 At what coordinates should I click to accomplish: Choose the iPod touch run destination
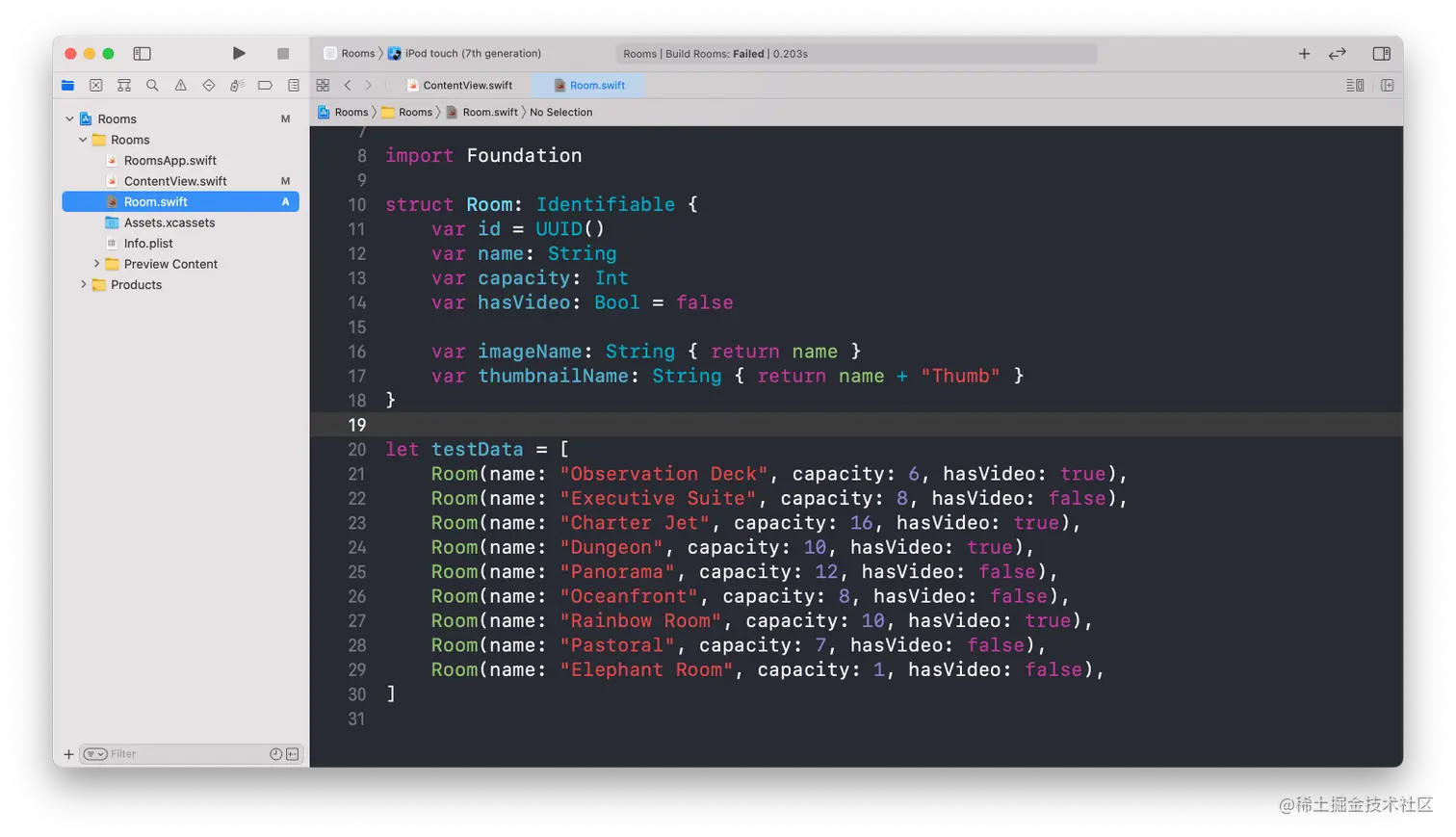click(465, 54)
